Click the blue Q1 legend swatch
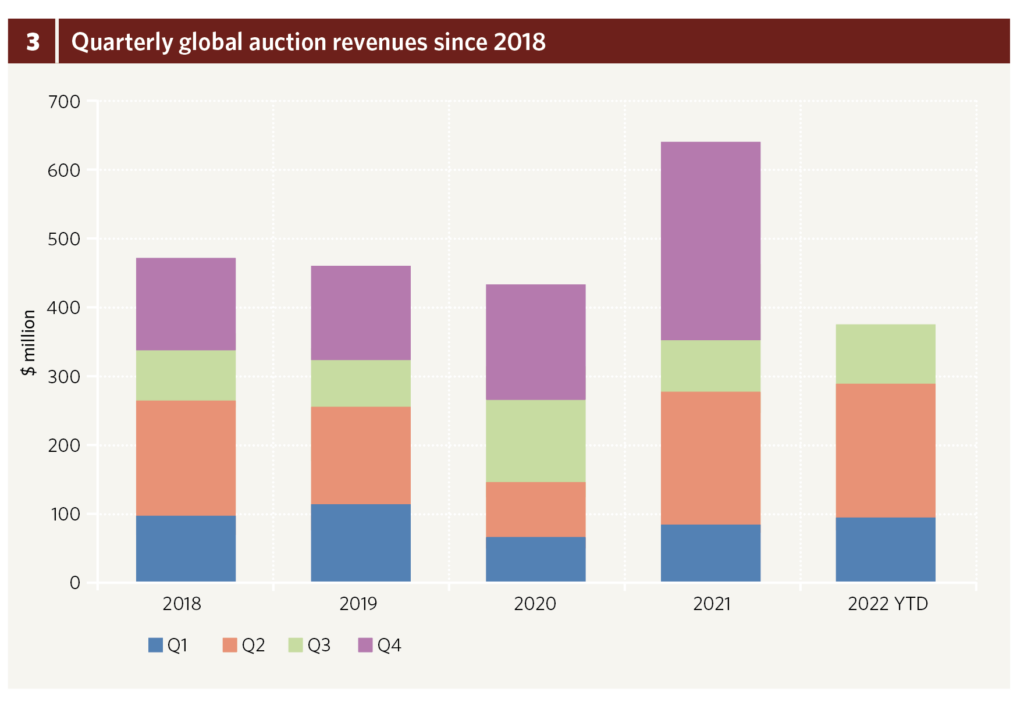 pos(154,646)
